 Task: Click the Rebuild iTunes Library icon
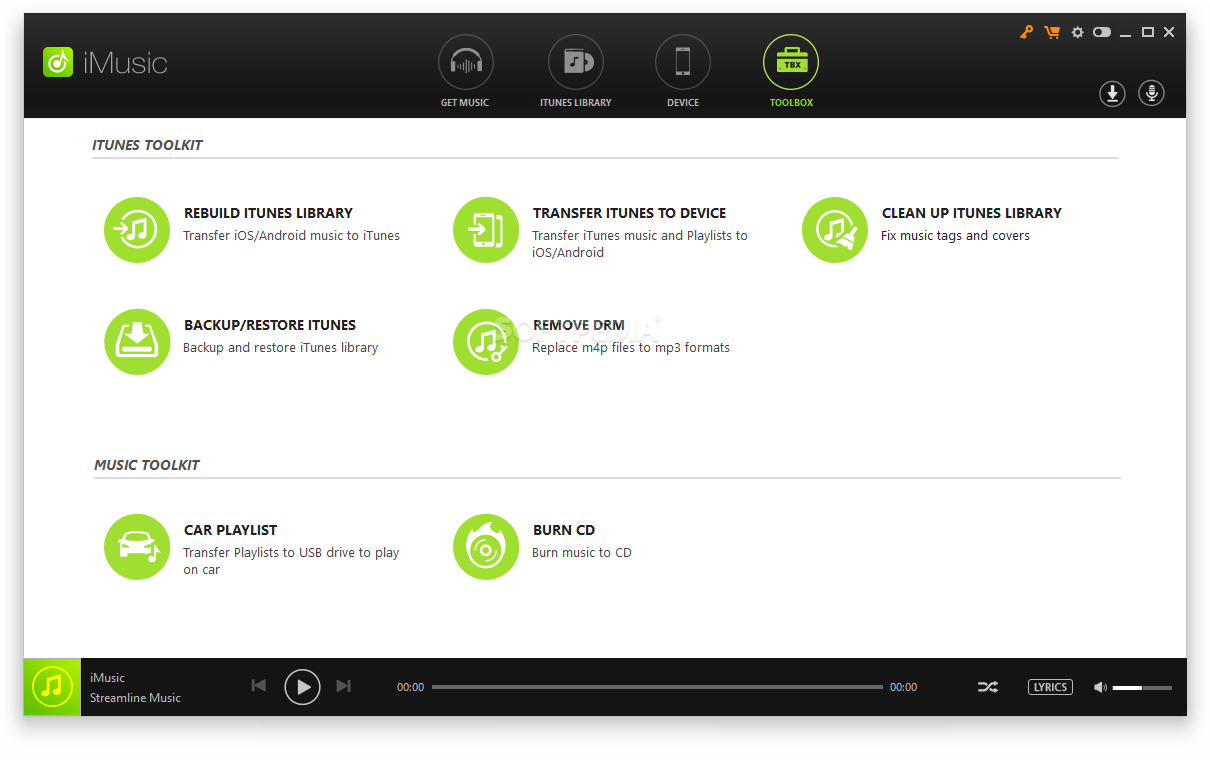click(137, 230)
